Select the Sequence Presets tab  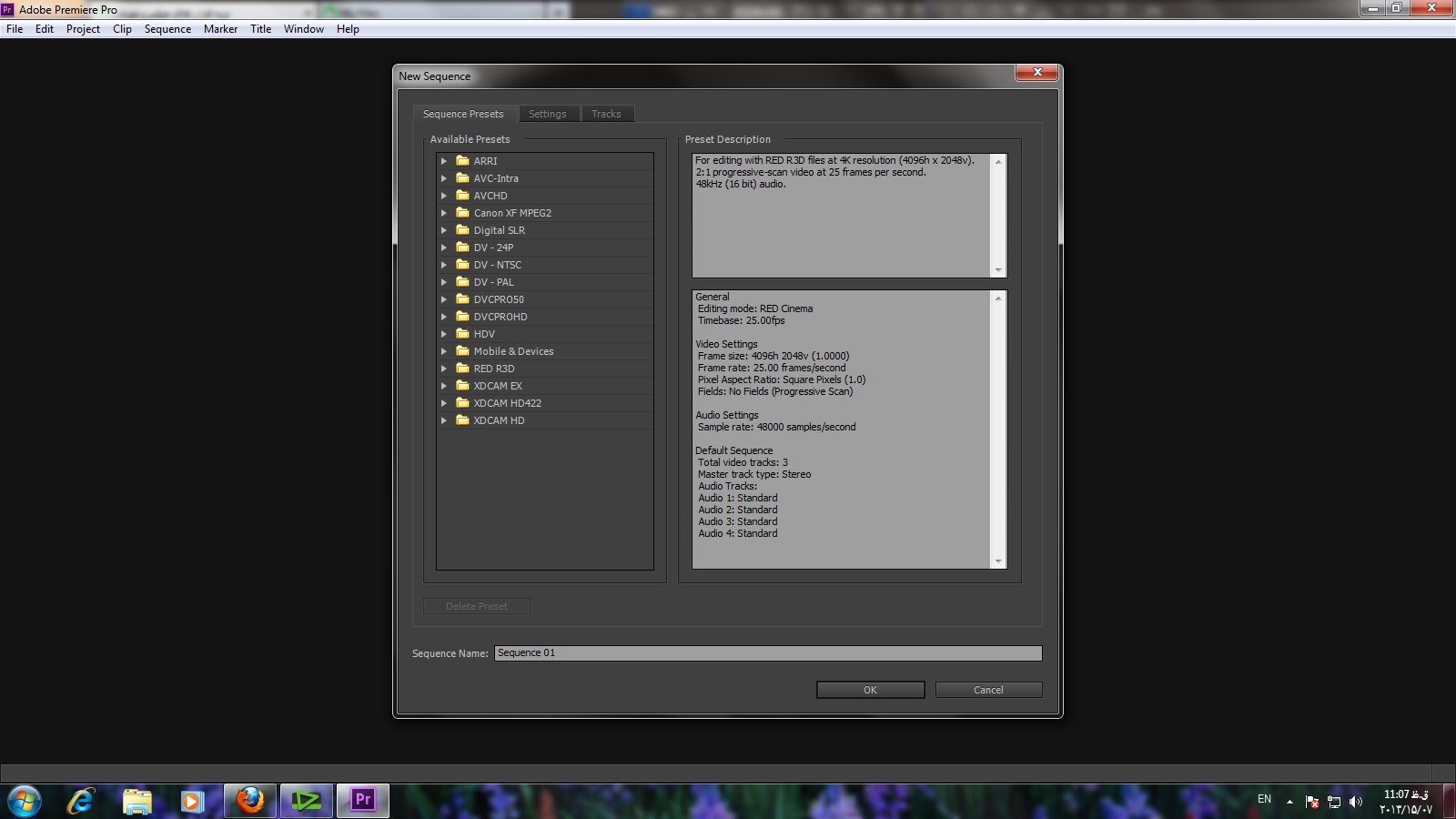pos(463,114)
